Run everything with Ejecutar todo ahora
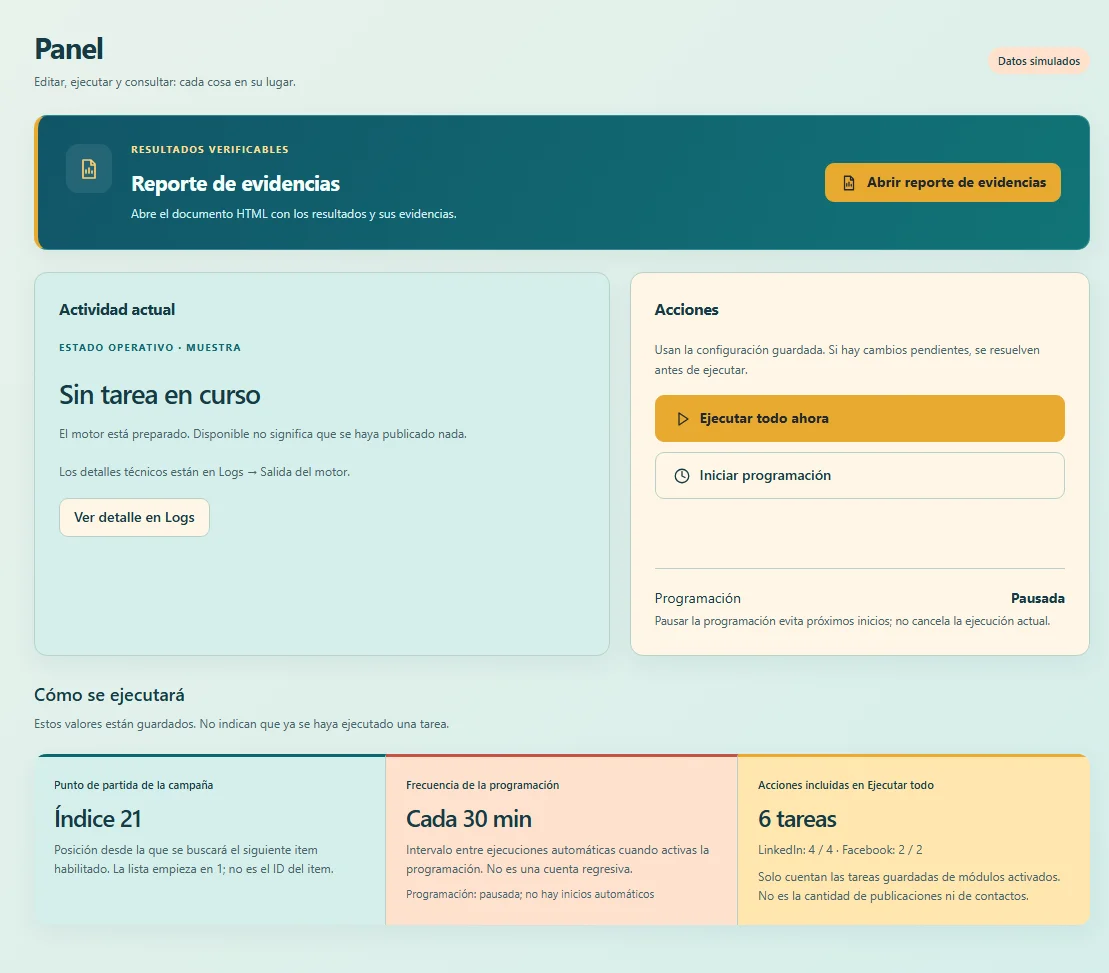Screen dimensions: 1109x973 pos(859,419)
